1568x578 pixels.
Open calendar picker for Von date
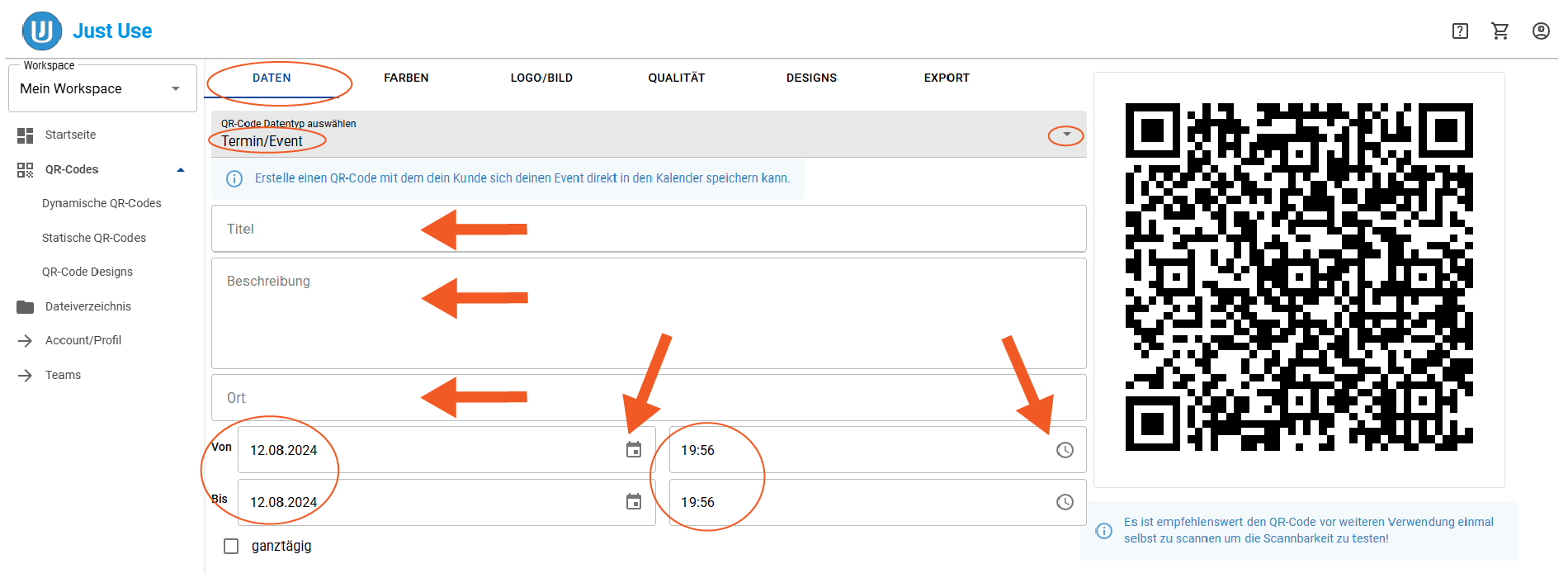coord(634,450)
